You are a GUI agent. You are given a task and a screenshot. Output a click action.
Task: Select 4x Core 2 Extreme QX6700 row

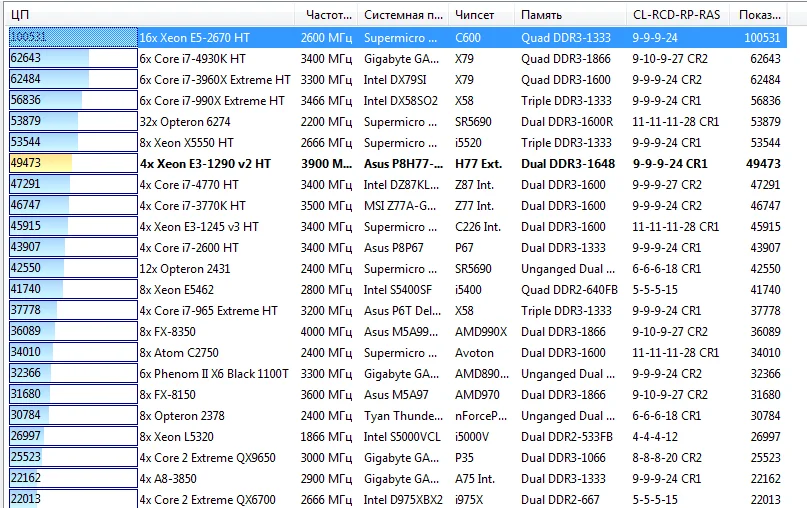point(398,499)
